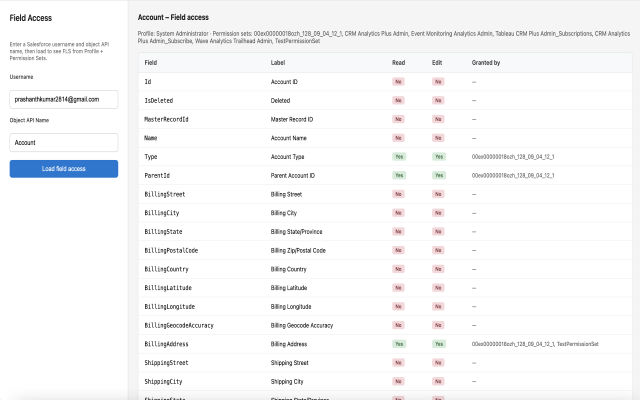Viewport: 640px width, 400px height.
Task: Click the Edit Yes badge for Type
Action: pyautogui.click(x=439, y=157)
